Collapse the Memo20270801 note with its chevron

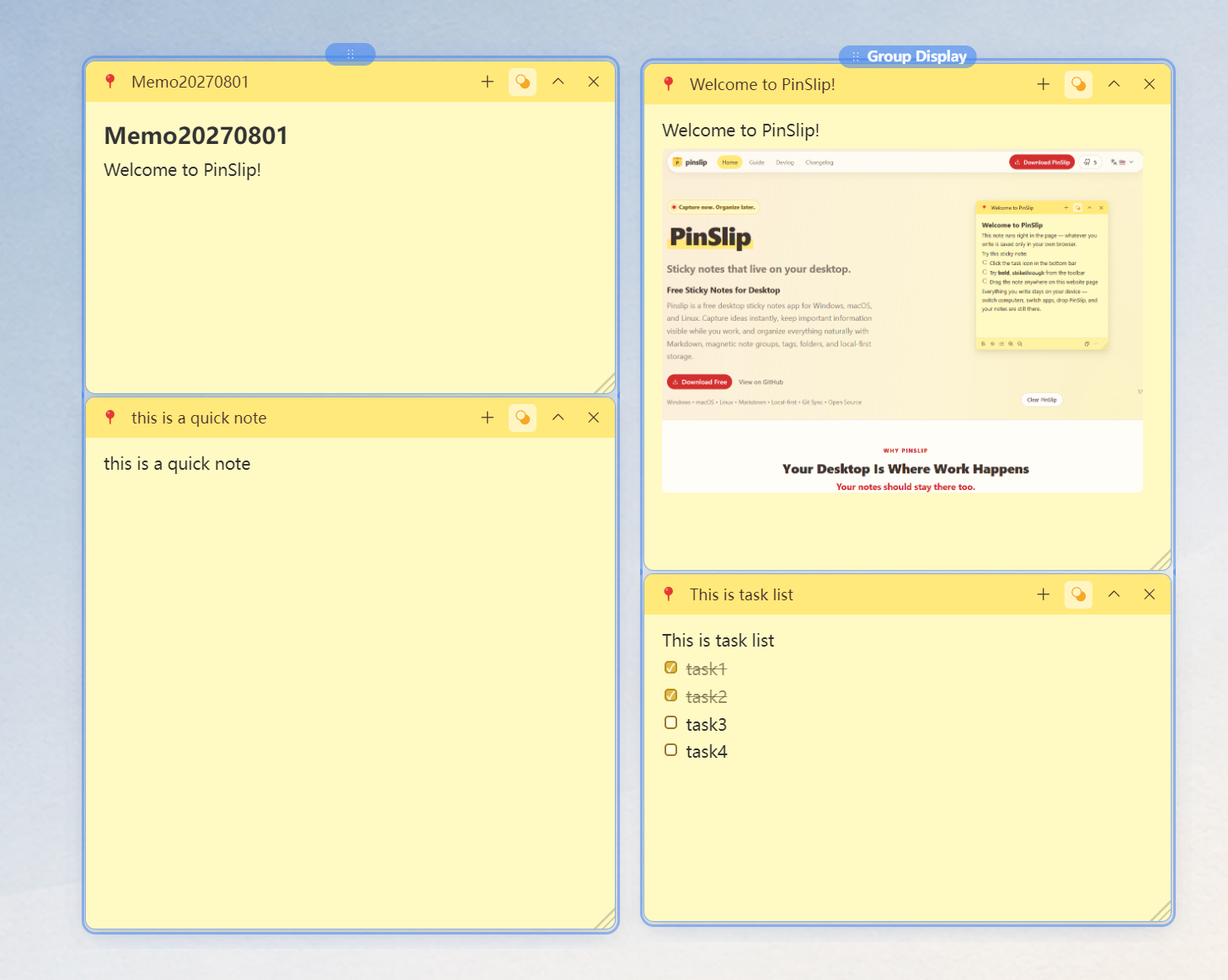(558, 82)
